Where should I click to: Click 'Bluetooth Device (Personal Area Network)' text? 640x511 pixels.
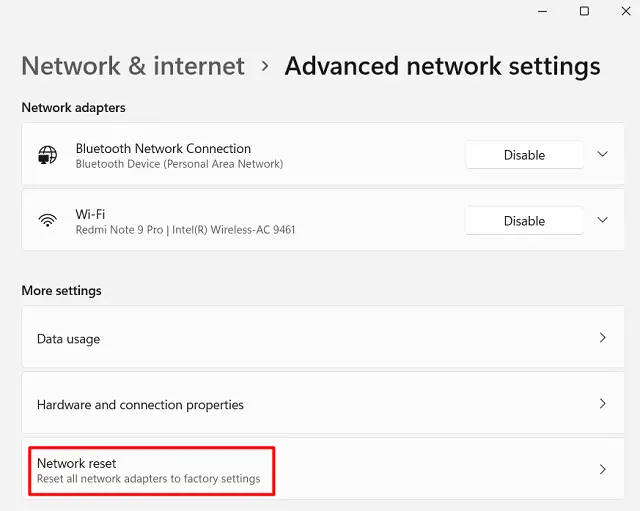coord(179,164)
